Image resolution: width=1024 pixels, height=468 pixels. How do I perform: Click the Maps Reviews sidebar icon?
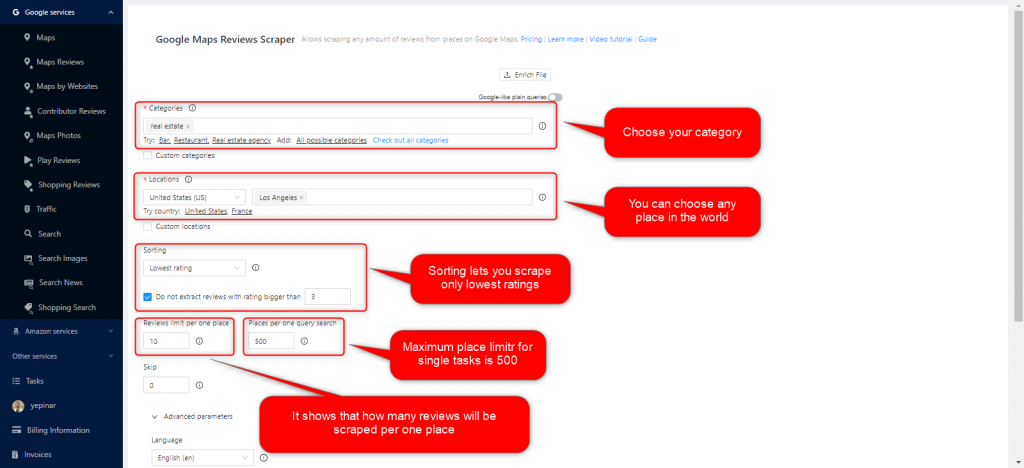[27, 63]
